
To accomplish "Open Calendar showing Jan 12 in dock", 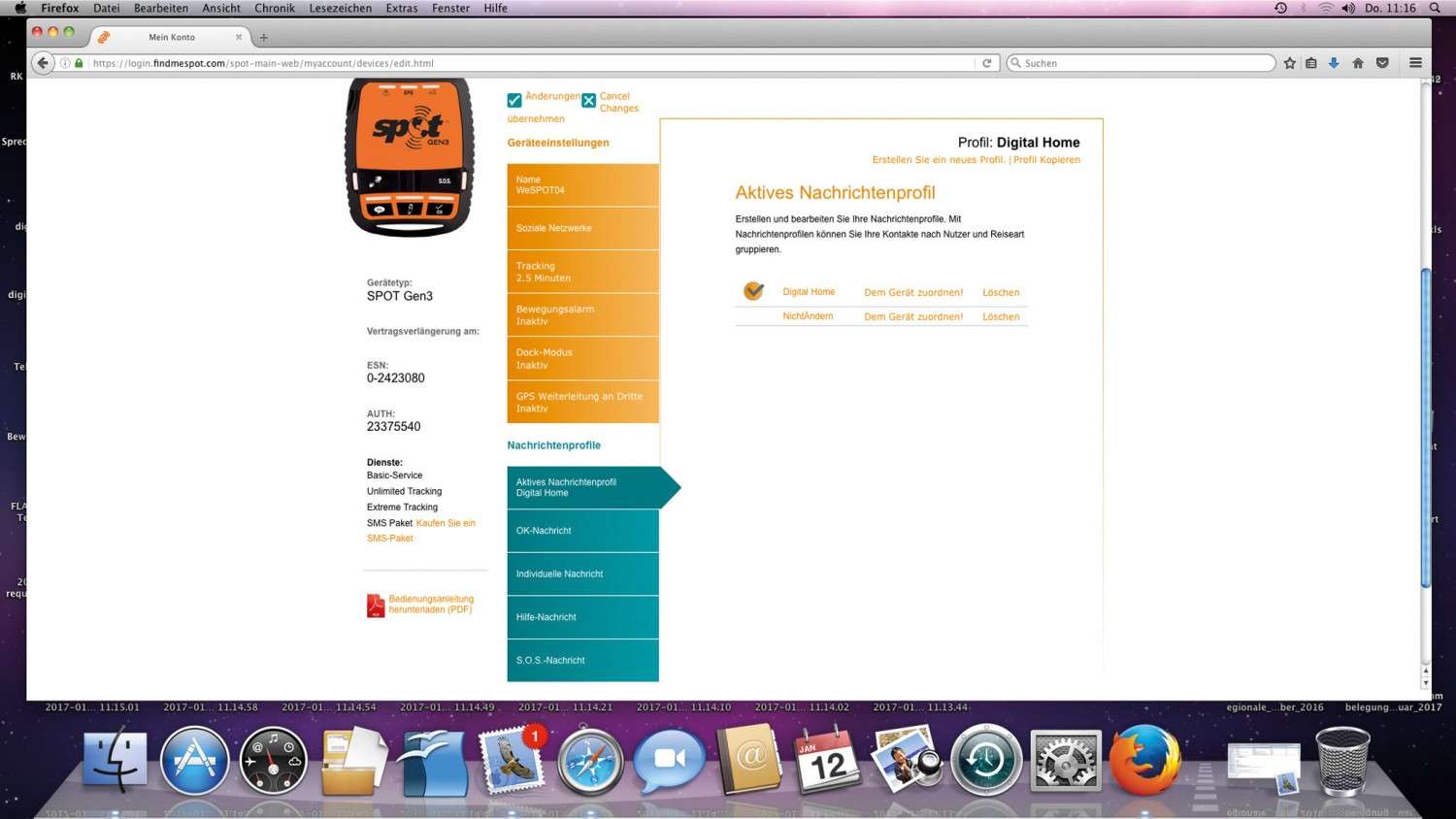I will coord(828,760).
